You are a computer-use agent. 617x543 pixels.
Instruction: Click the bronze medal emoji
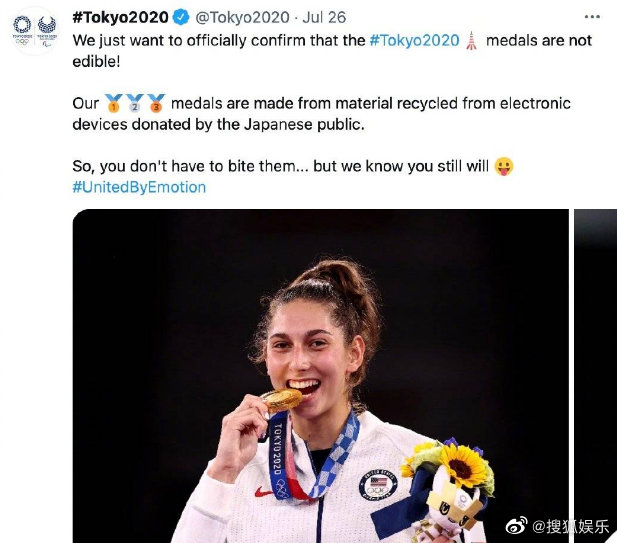click(156, 103)
